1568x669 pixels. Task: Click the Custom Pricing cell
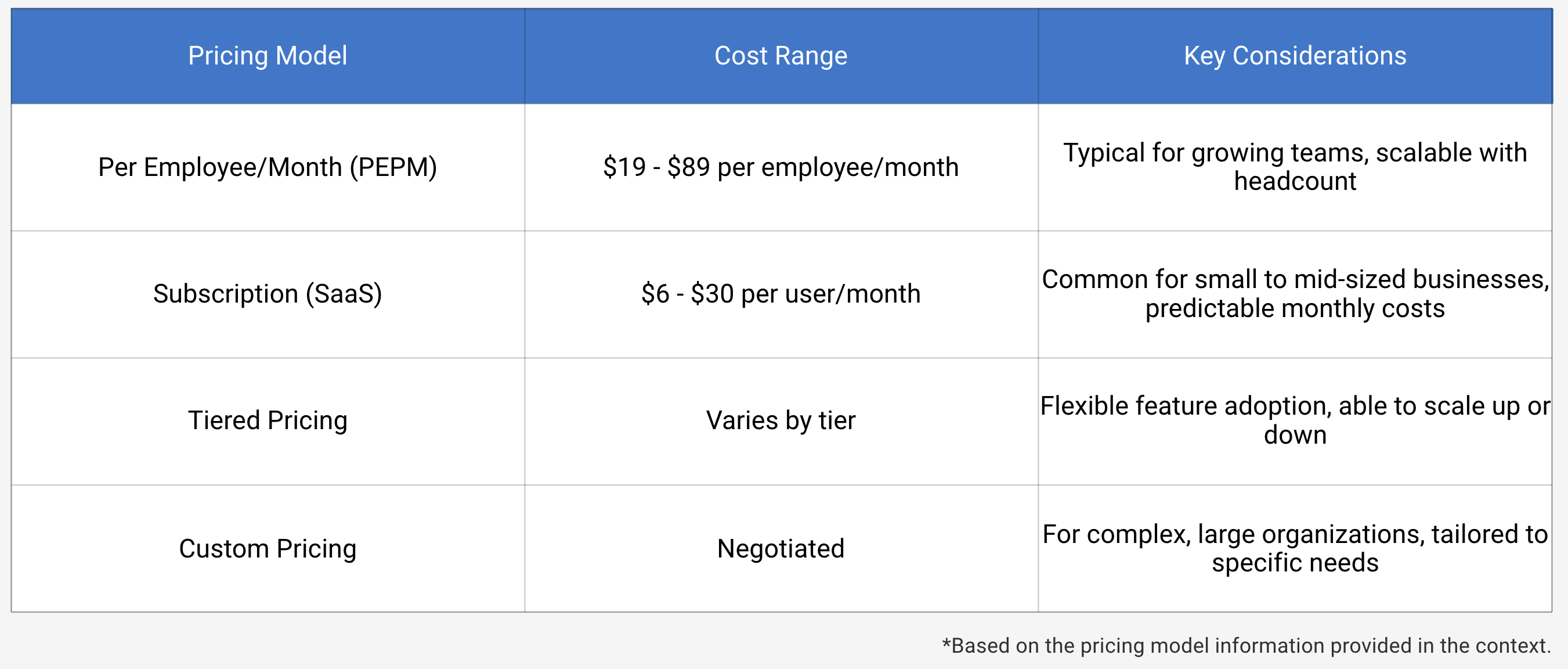(268, 548)
